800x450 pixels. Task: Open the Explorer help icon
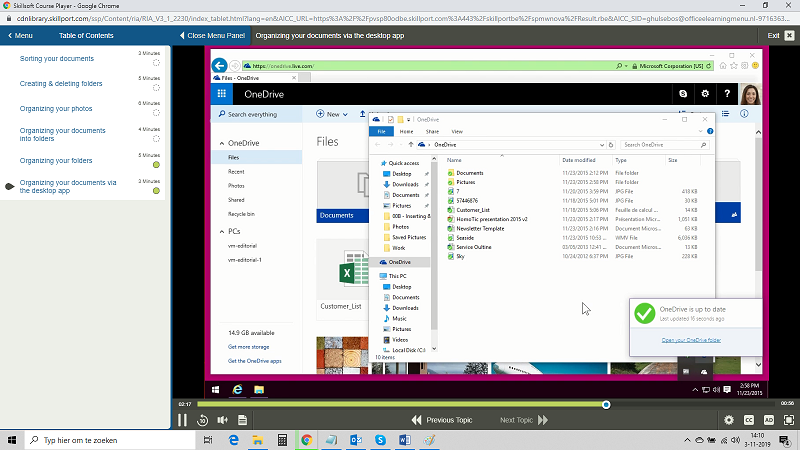pyautogui.click(x=710, y=132)
